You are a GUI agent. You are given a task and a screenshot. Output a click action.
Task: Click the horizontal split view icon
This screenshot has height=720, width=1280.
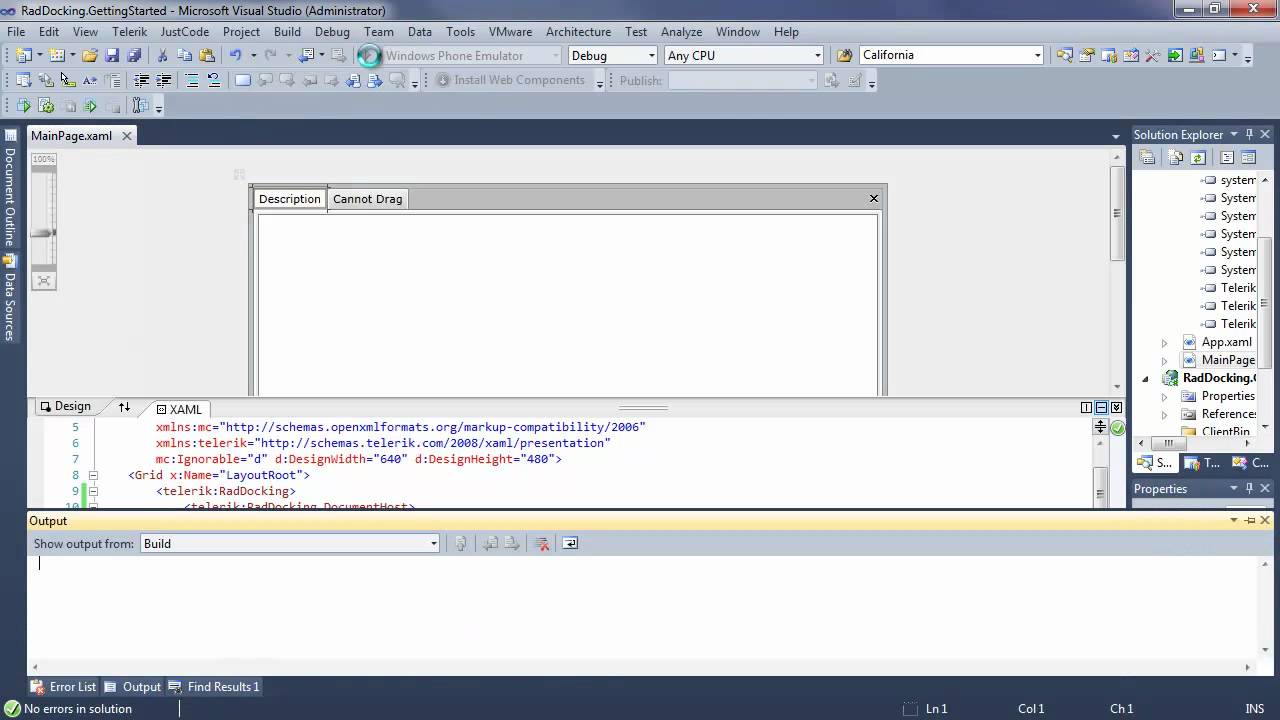[1101, 407]
